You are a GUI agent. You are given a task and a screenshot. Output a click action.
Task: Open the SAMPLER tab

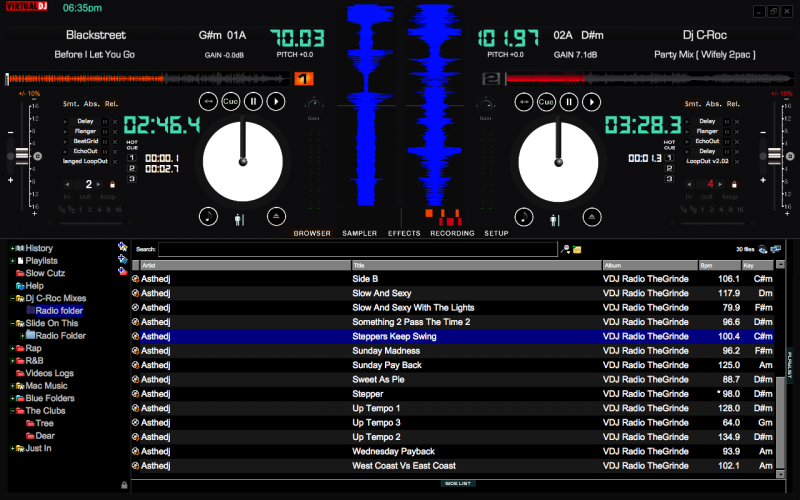(360, 233)
